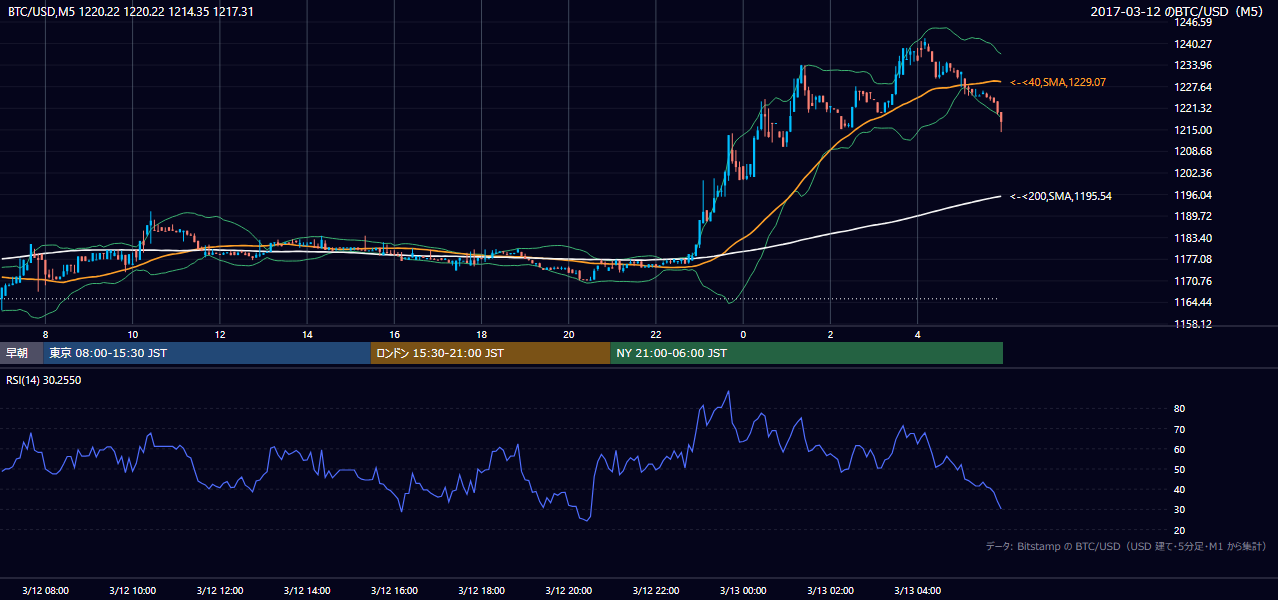This screenshot has height=600, width=1278.
Task: Click hour label 14 on the price time axis
Action: pos(307,335)
